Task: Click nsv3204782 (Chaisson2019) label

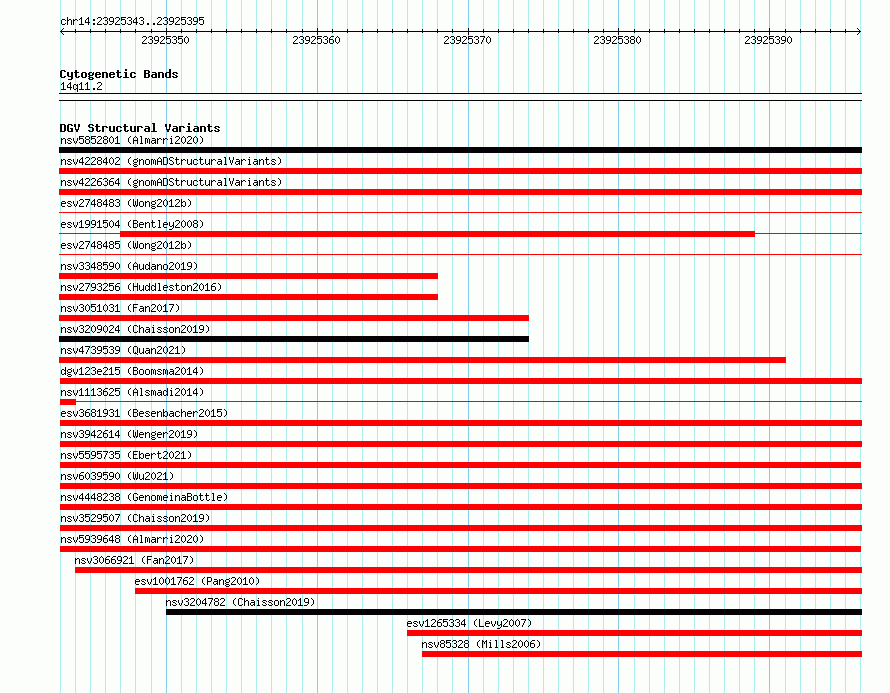Action: 240,602
